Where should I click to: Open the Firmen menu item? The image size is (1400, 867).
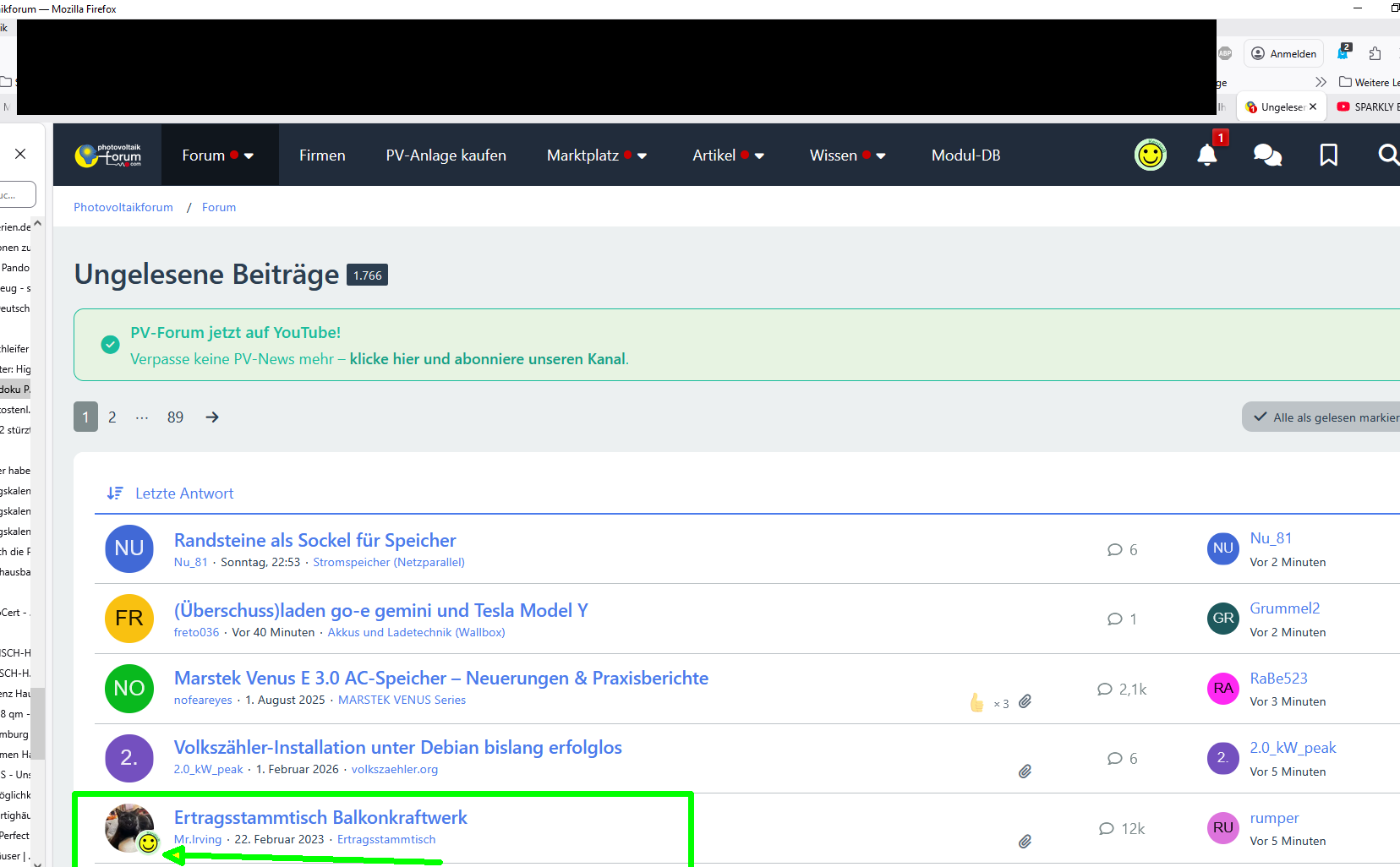click(x=322, y=155)
